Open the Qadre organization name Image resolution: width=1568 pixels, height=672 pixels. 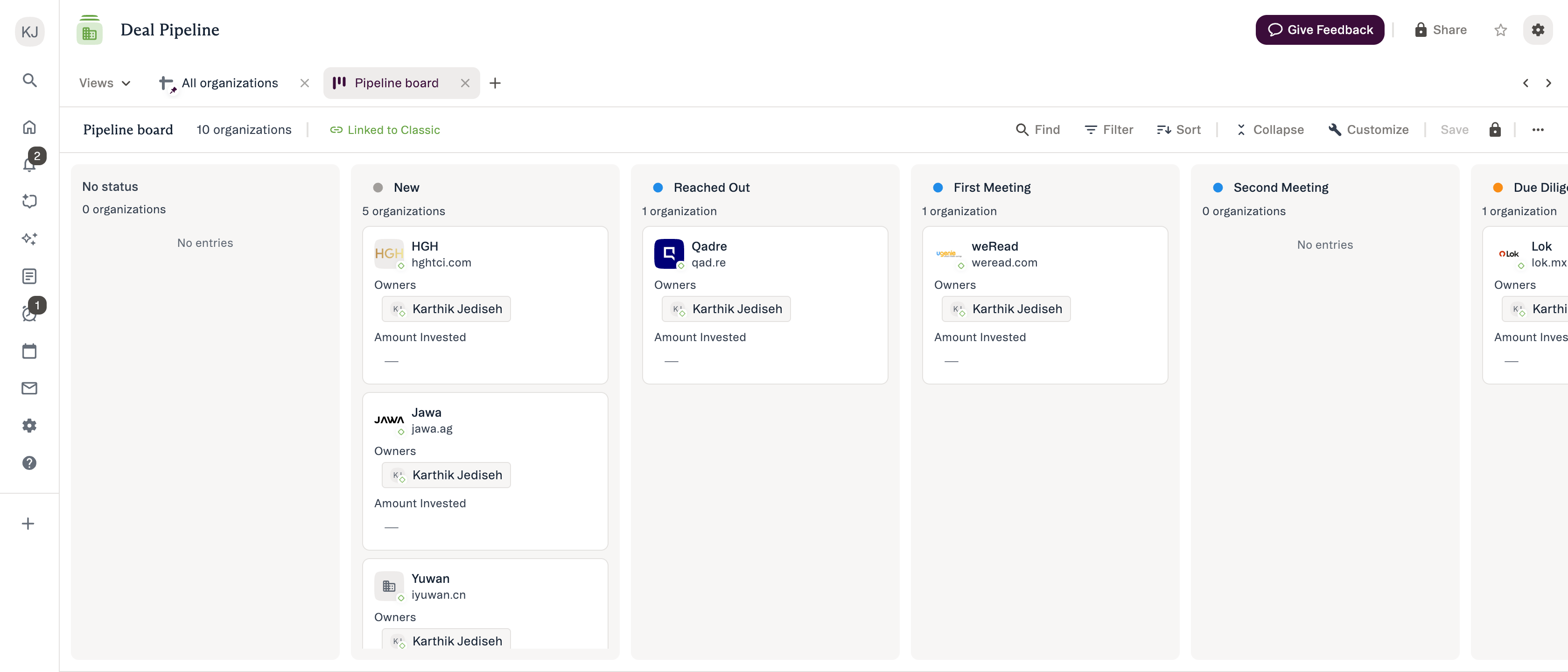709,246
